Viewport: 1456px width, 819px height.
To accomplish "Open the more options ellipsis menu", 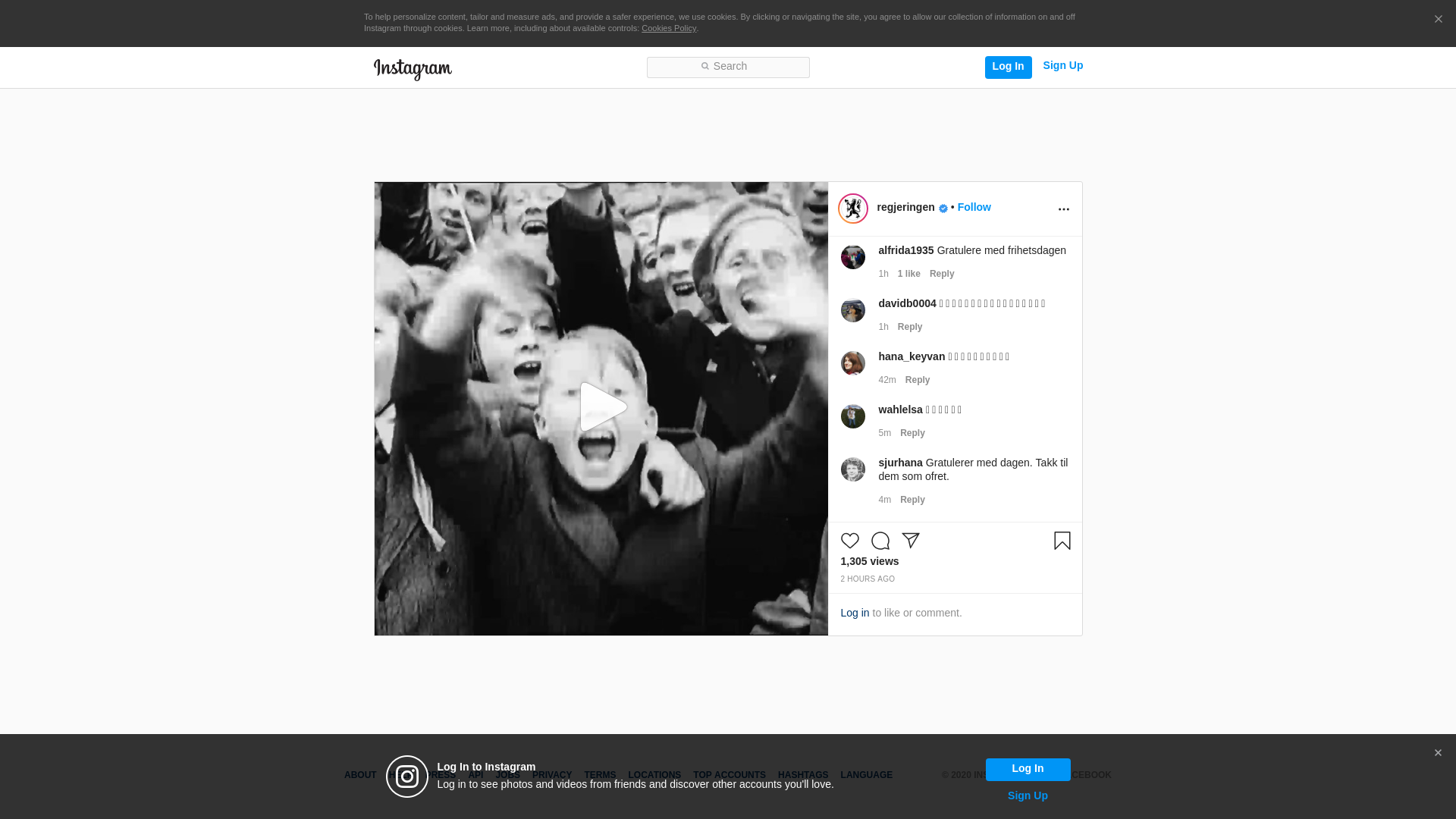I will pyautogui.click(x=1063, y=209).
